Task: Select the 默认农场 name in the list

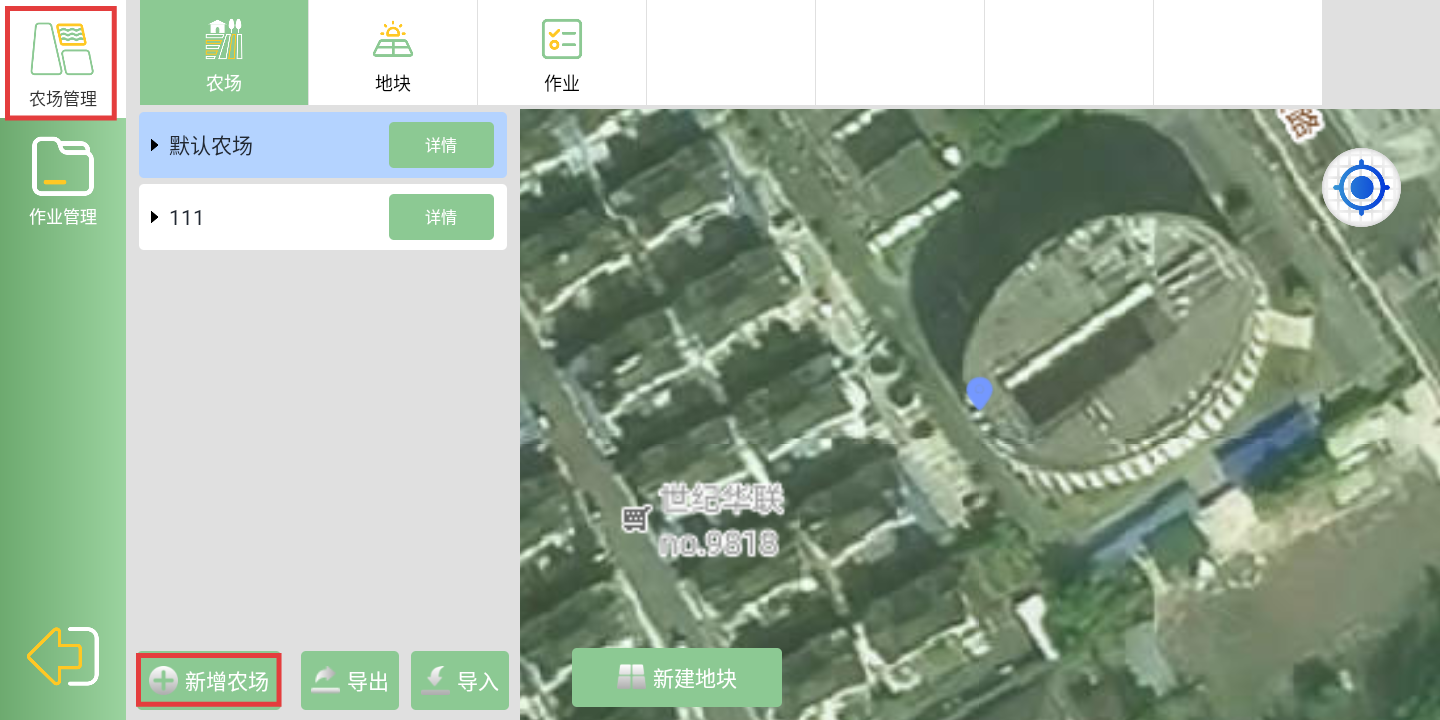Action: [211, 146]
